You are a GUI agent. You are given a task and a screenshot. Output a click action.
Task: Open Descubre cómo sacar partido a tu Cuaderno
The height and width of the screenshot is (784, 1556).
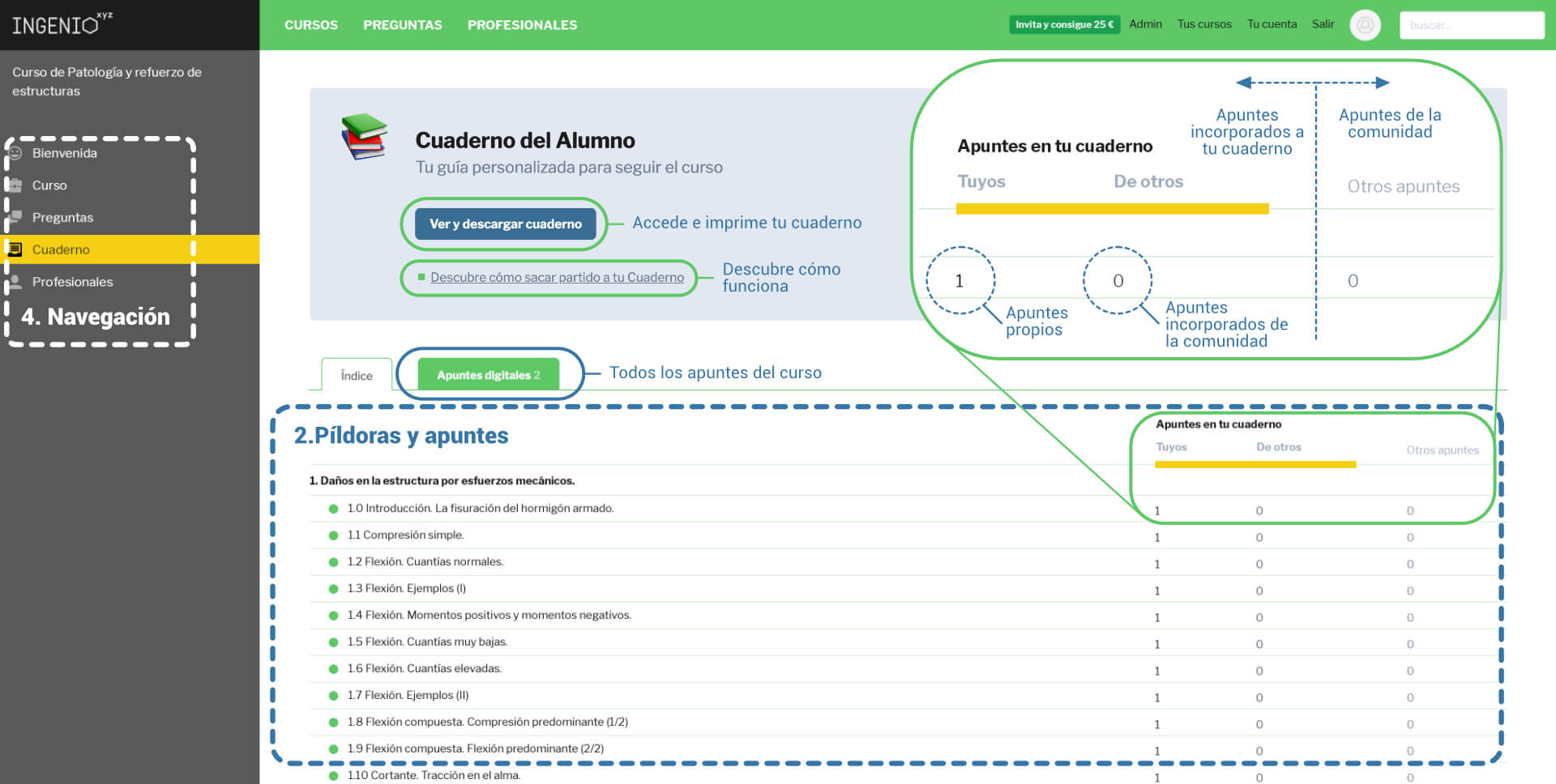pyautogui.click(x=557, y=277)
